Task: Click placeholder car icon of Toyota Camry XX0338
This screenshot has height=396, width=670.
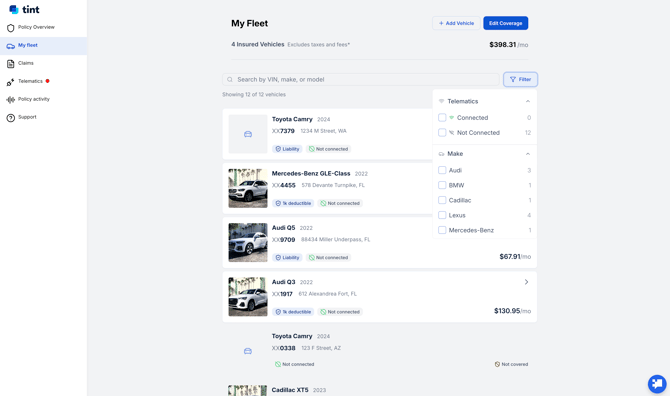Action: pyautogui.click(x=248, y=351)
